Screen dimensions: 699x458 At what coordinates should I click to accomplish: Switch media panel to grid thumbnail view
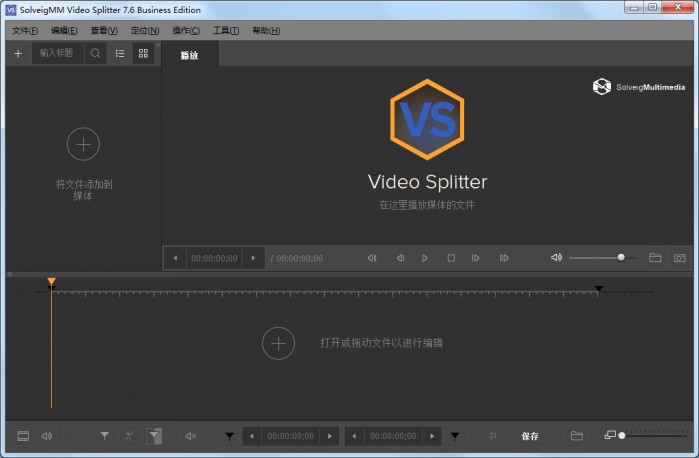point(143,54)
